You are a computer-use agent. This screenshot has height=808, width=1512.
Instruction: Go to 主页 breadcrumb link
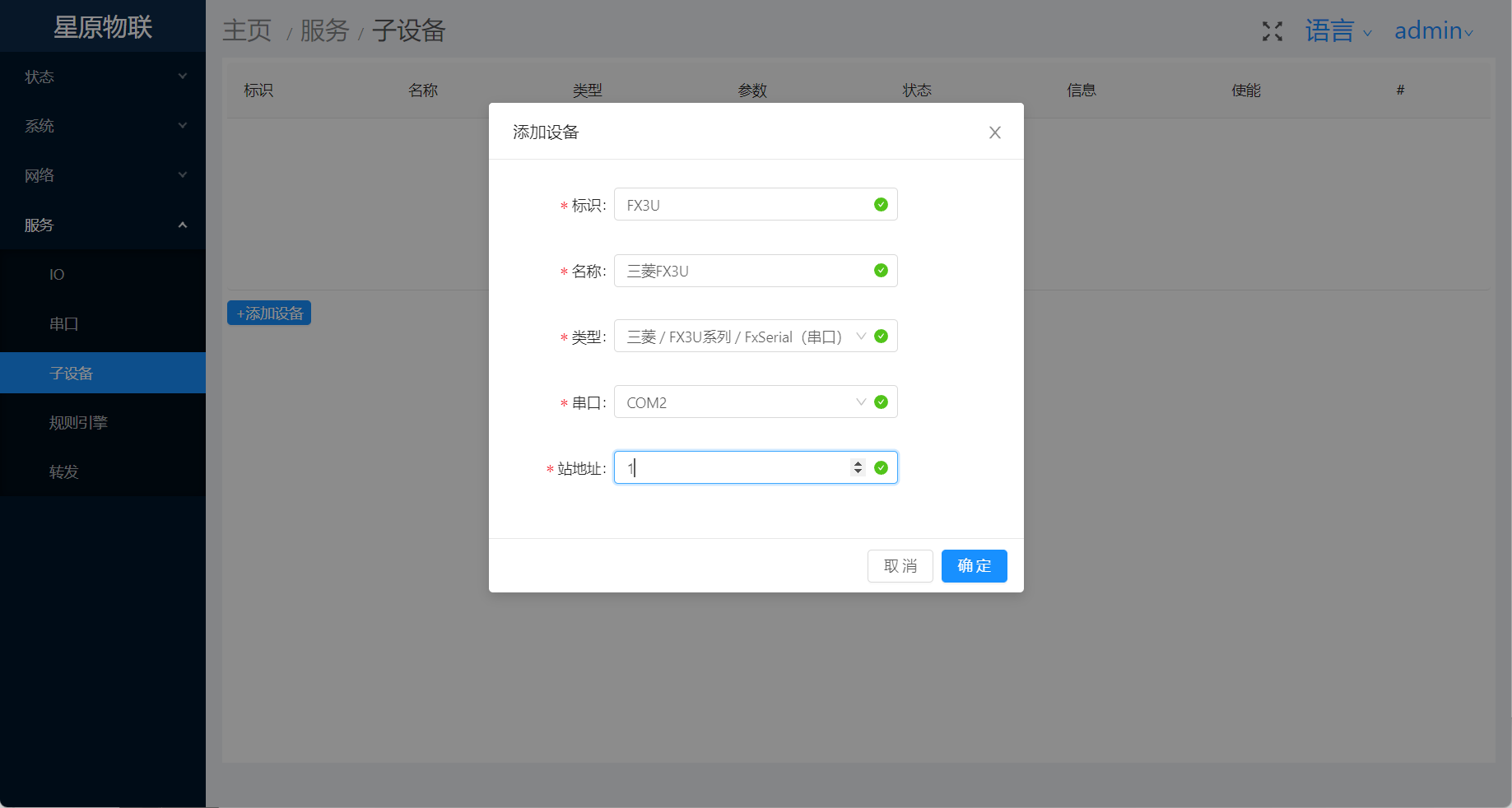point(247,31)
